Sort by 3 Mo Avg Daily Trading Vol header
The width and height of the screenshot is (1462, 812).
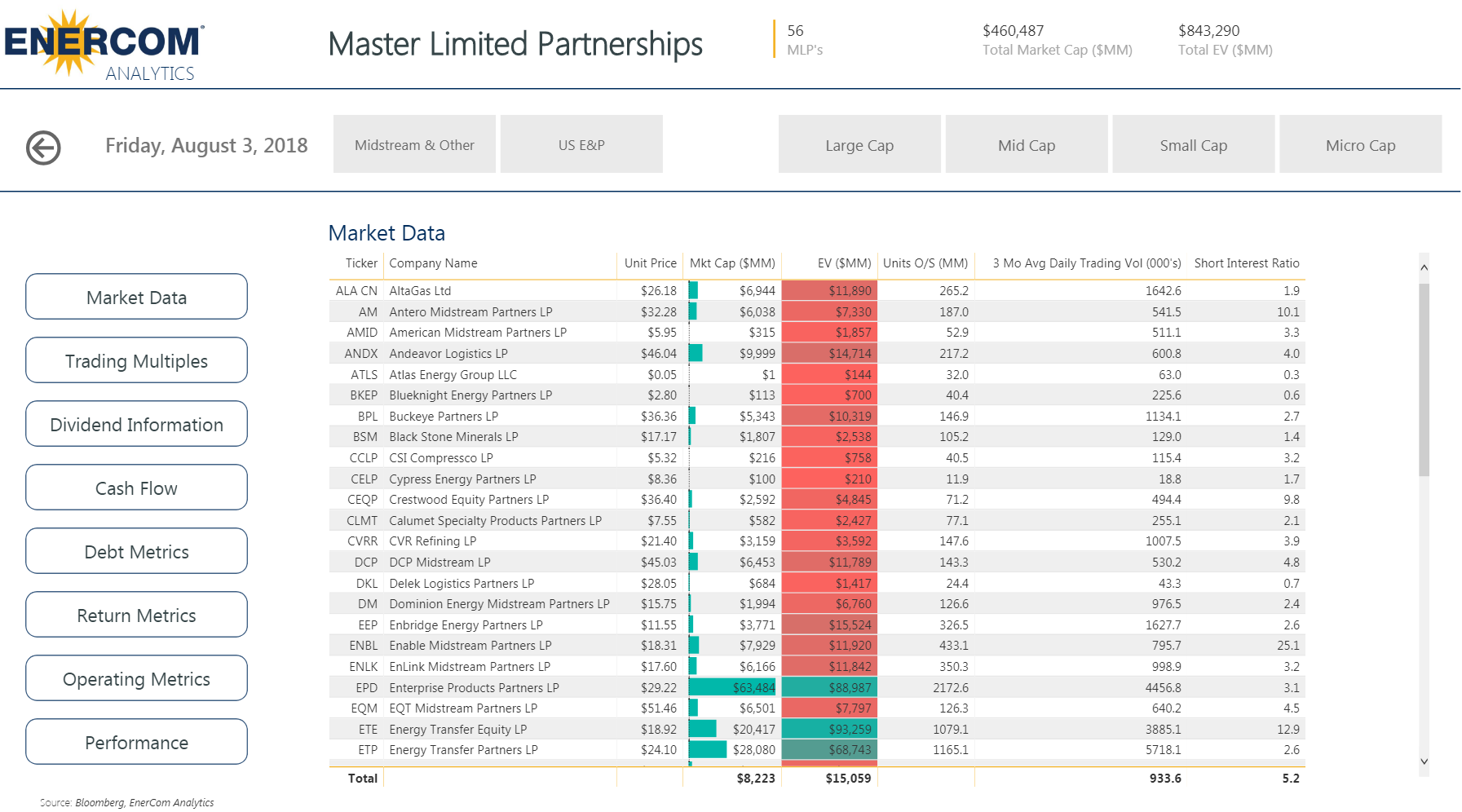click(x=1087, y=263)
